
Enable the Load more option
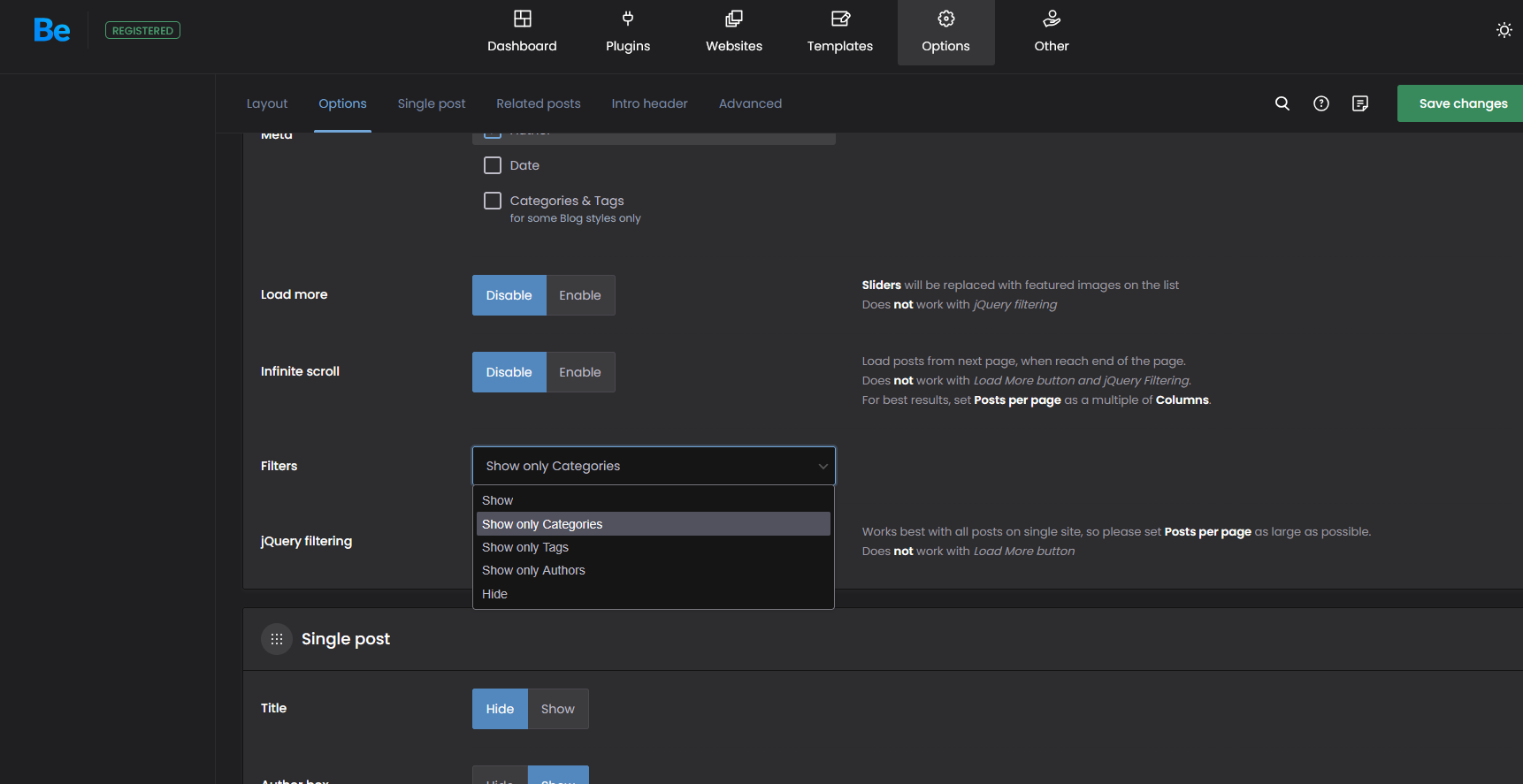[x=579, y=295]
